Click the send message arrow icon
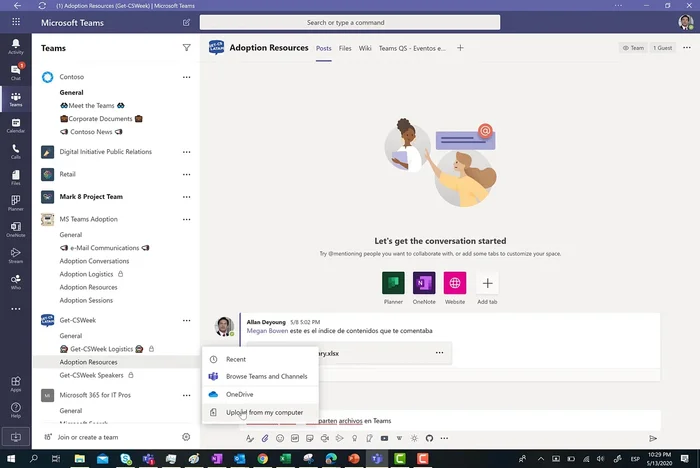This screenshot has width=700, height=468. pyautogui.click(x=653, y=438)
